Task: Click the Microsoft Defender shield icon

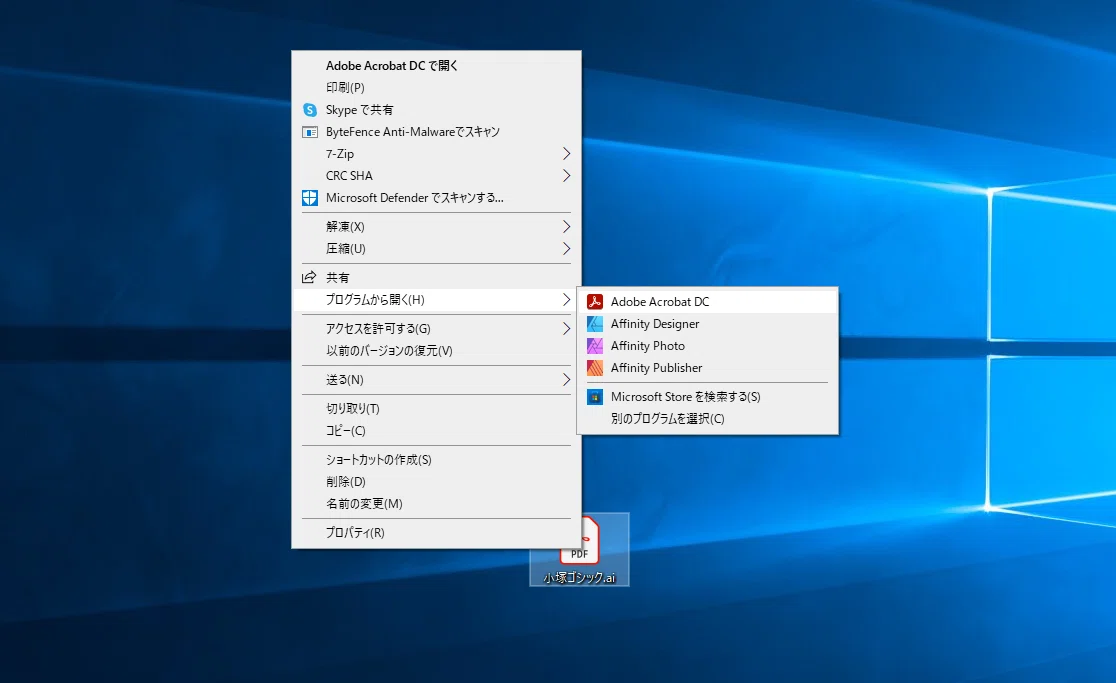Action: click(310, 198)
